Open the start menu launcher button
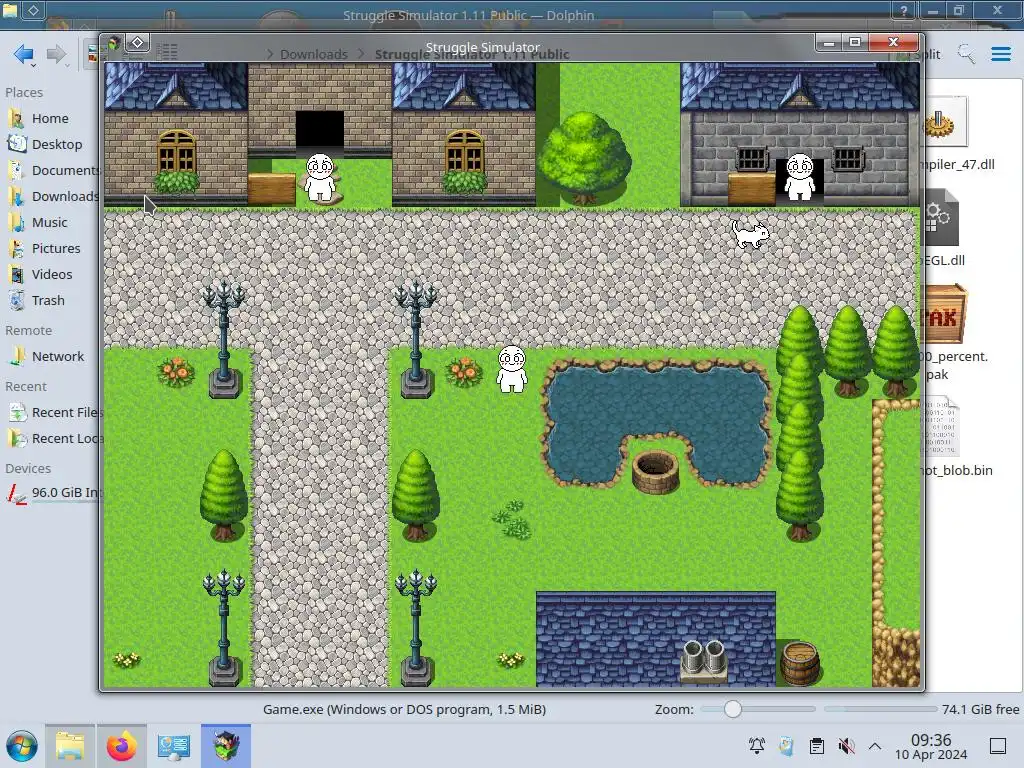This screenshot has height=768, width=1024. 22,746
